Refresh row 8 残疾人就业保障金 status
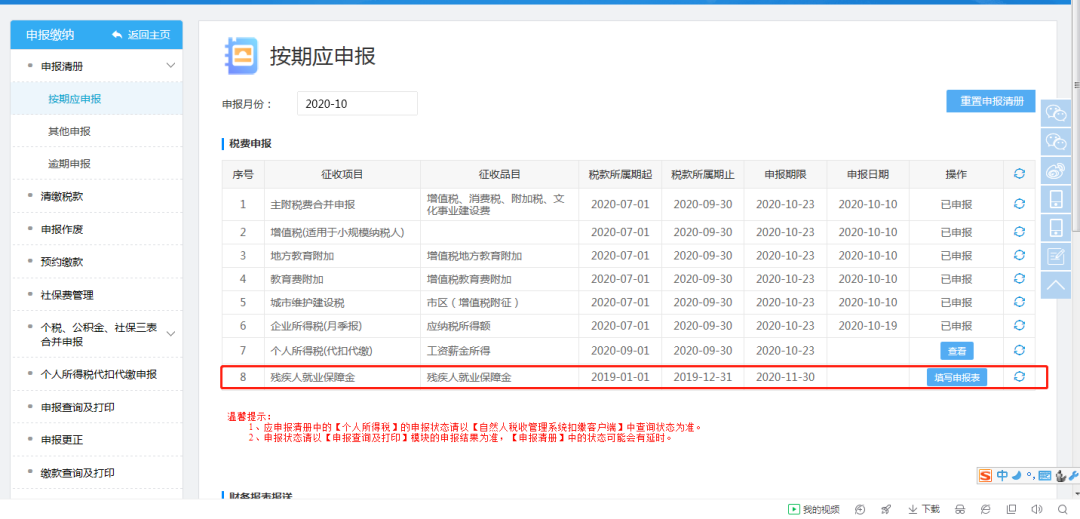The height and width of the screenshot is (519, 1080). (x=1019, y=377)
